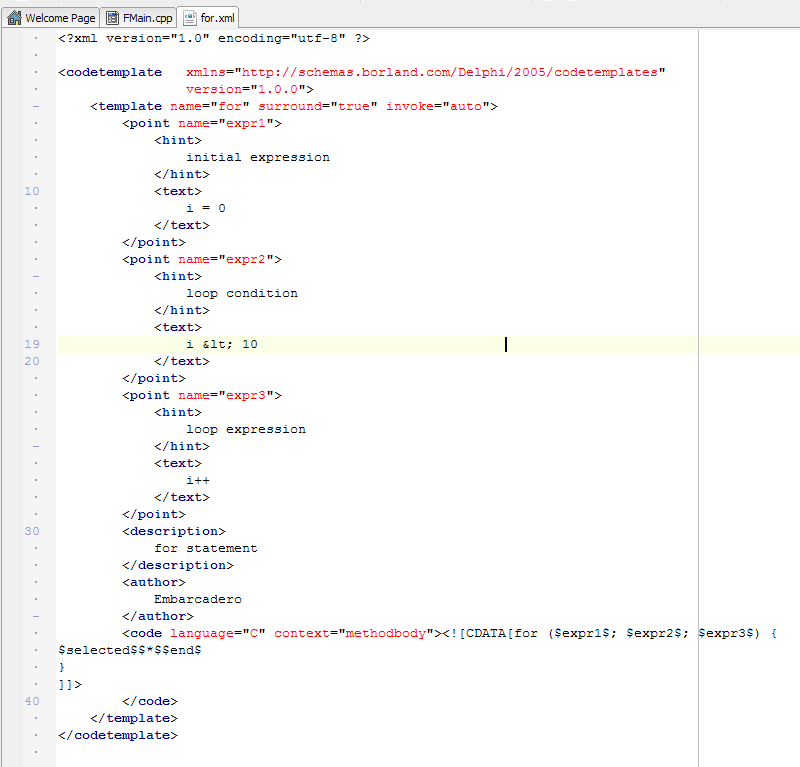Click the "initial expression" hint text
The height and width of the screenshot is (767, 800).
(257, 157)
